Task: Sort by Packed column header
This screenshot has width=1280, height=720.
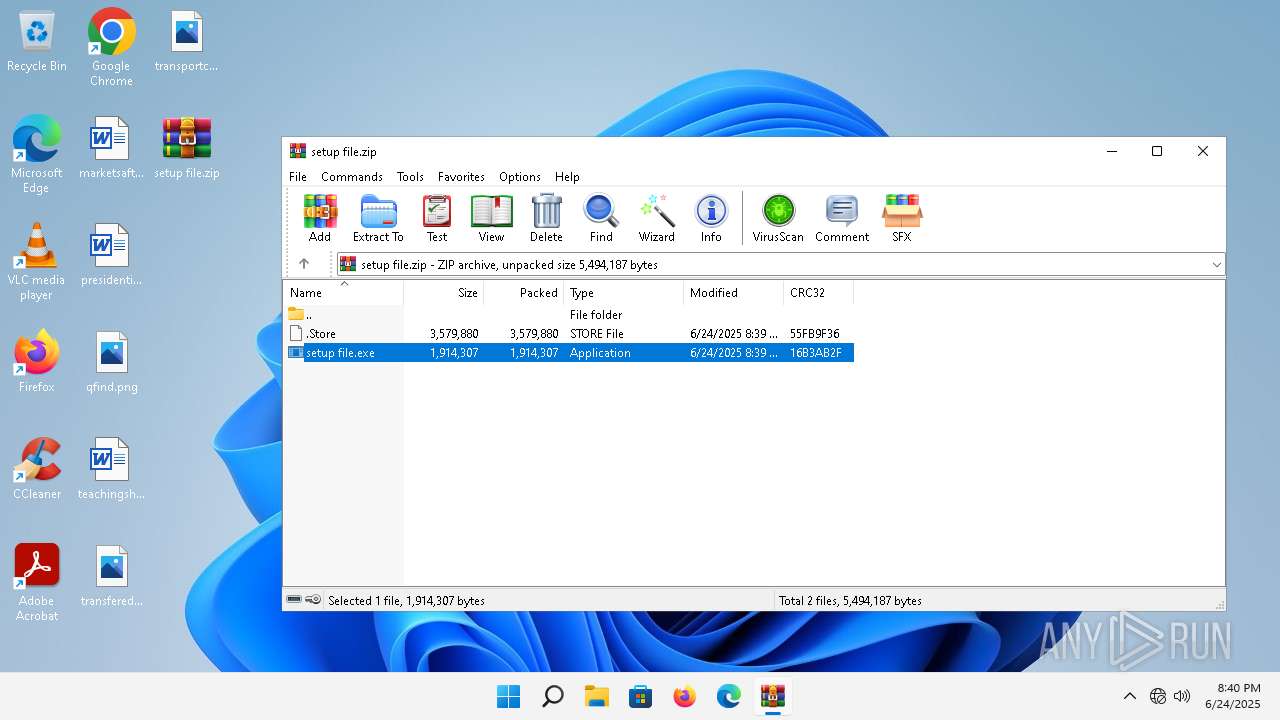Action: pos(524,293)
